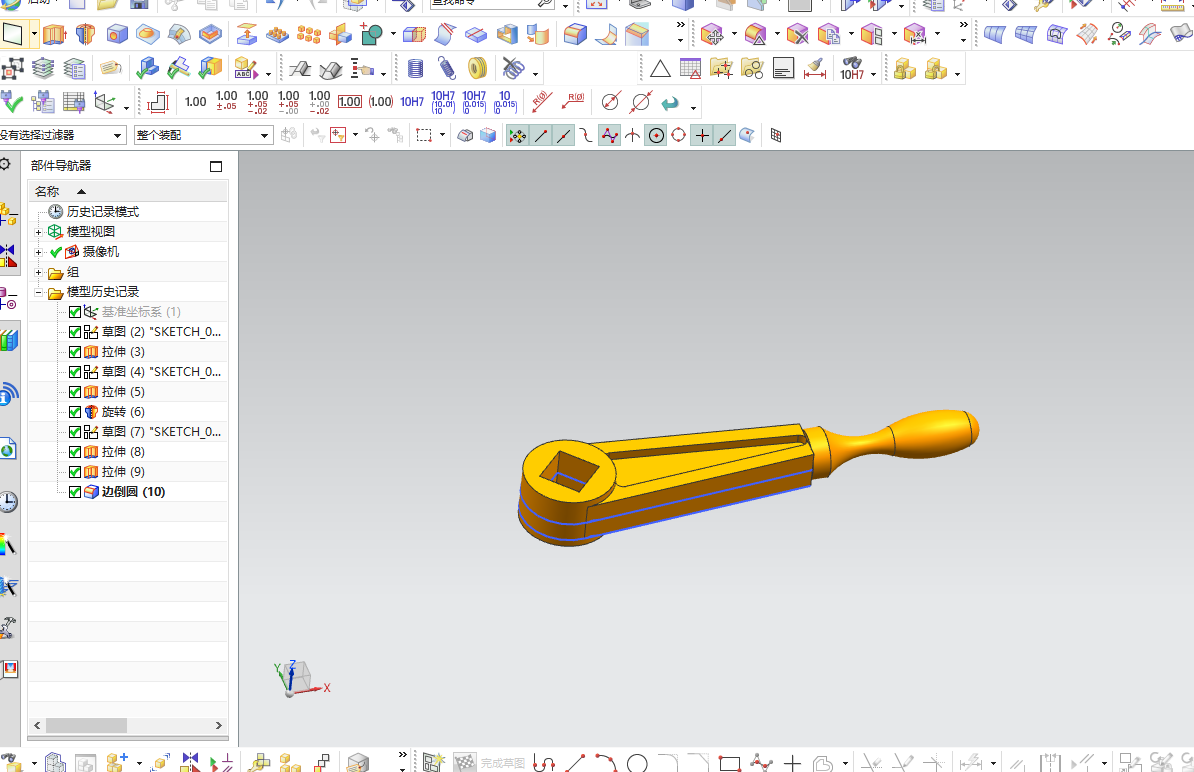Select the 10H7 fit tolerance icon
The height and width of the screenshot is (772, 1194).
412,102
